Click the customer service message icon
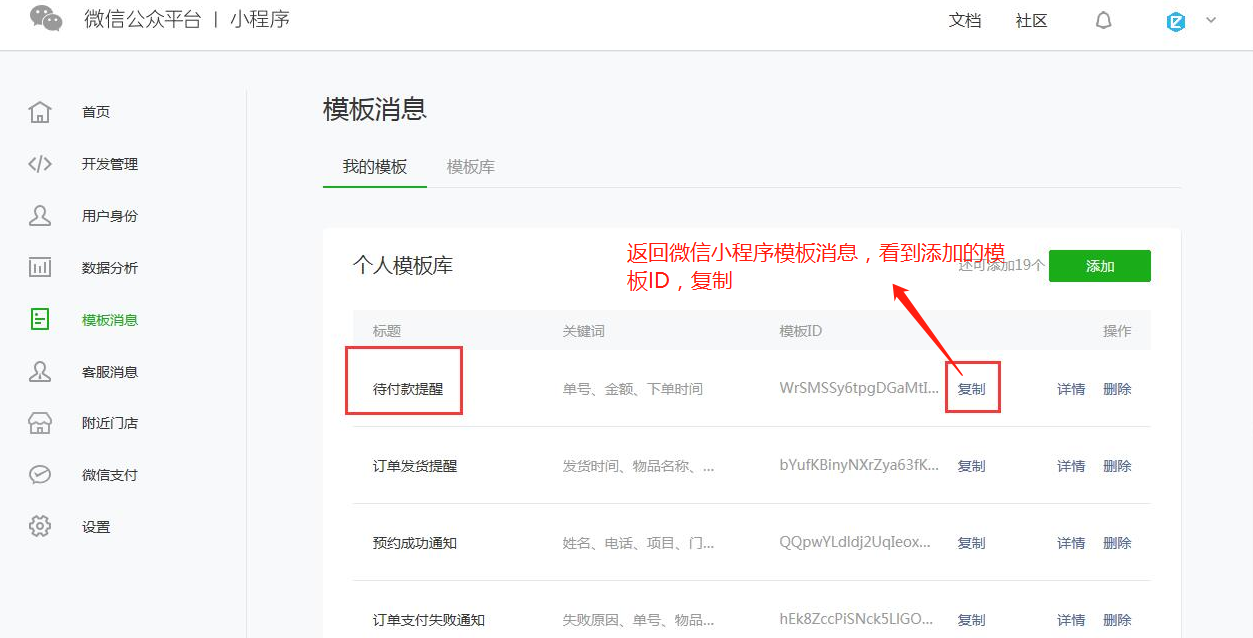The width and height of the screenshot is (1253, 638). point(40,372)
